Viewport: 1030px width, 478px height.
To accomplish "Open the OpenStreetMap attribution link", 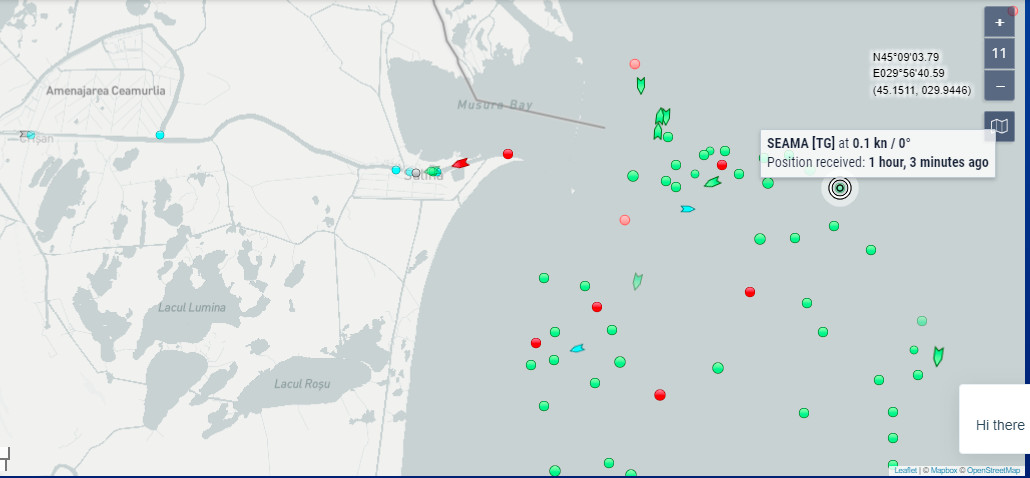I will (x=993, y=470).
